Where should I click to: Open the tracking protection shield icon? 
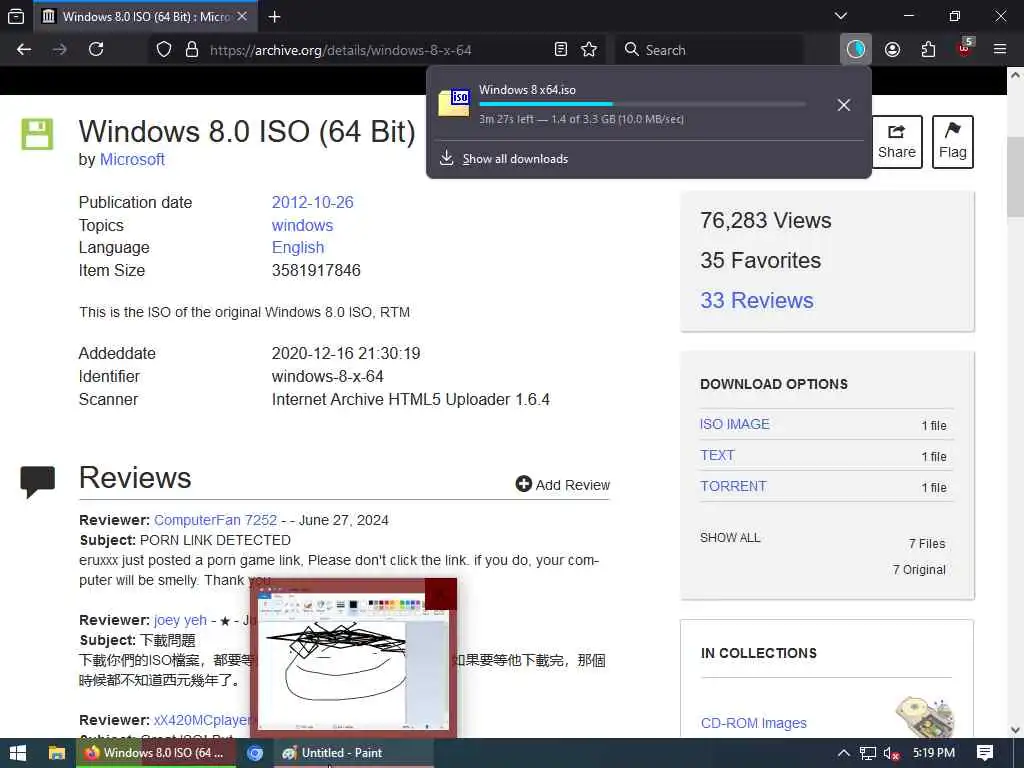164,50
